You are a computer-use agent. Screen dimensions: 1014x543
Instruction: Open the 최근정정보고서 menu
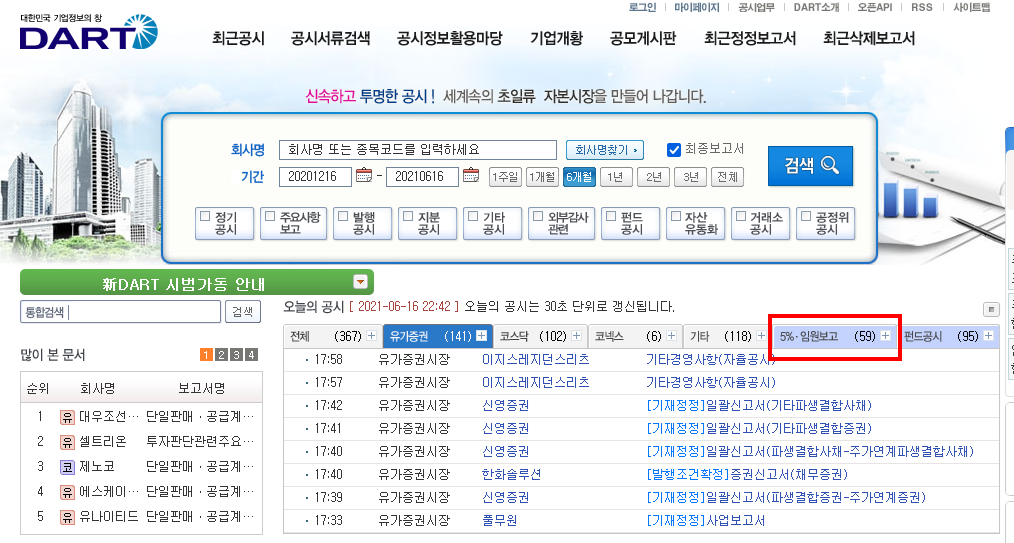point(750,38)
